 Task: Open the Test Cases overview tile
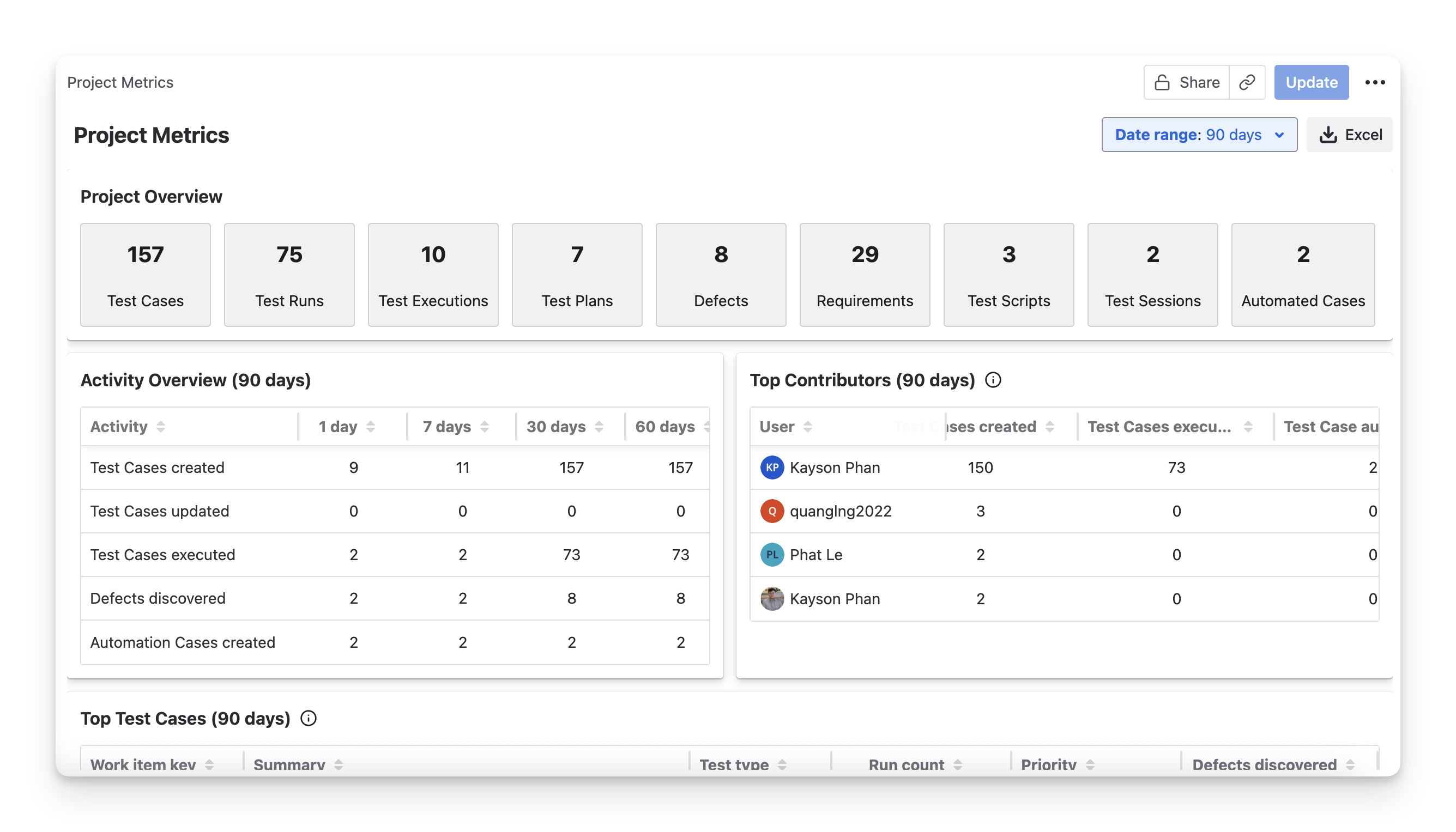(145, 275)
